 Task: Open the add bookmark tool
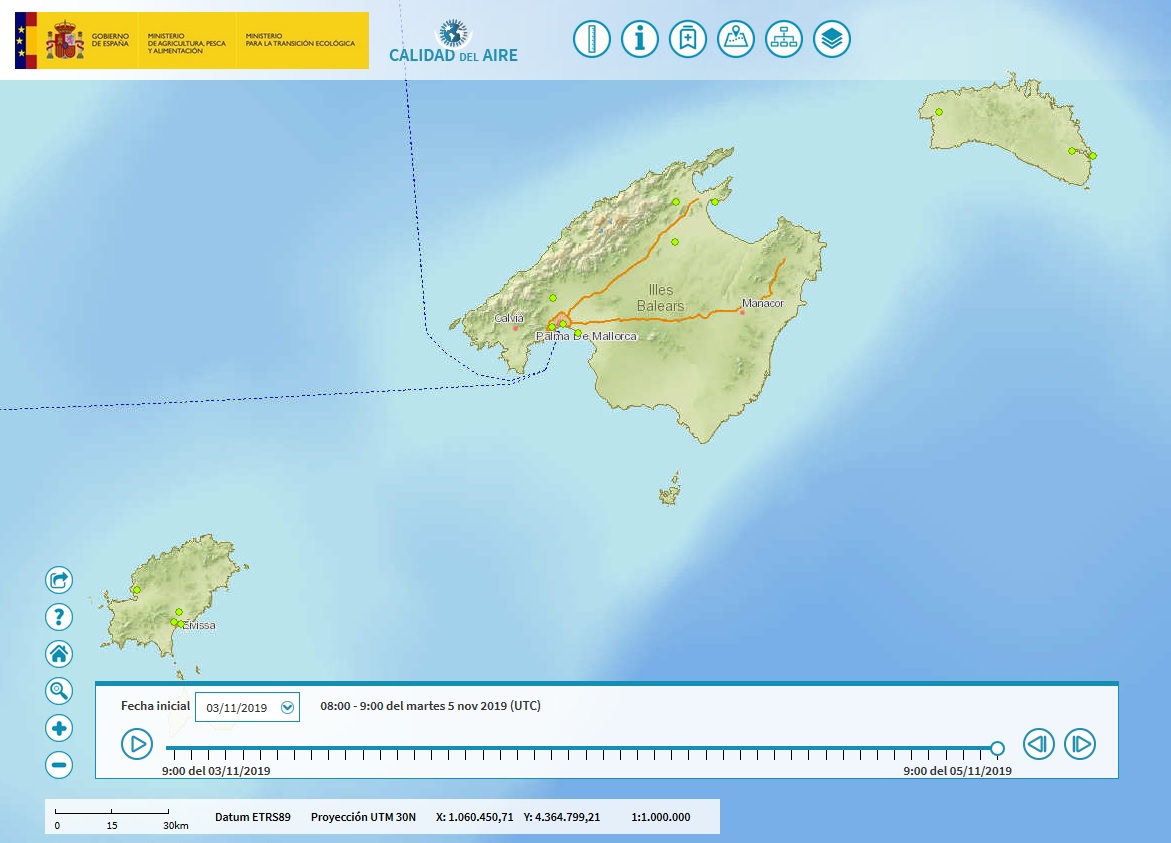[688, 40]
